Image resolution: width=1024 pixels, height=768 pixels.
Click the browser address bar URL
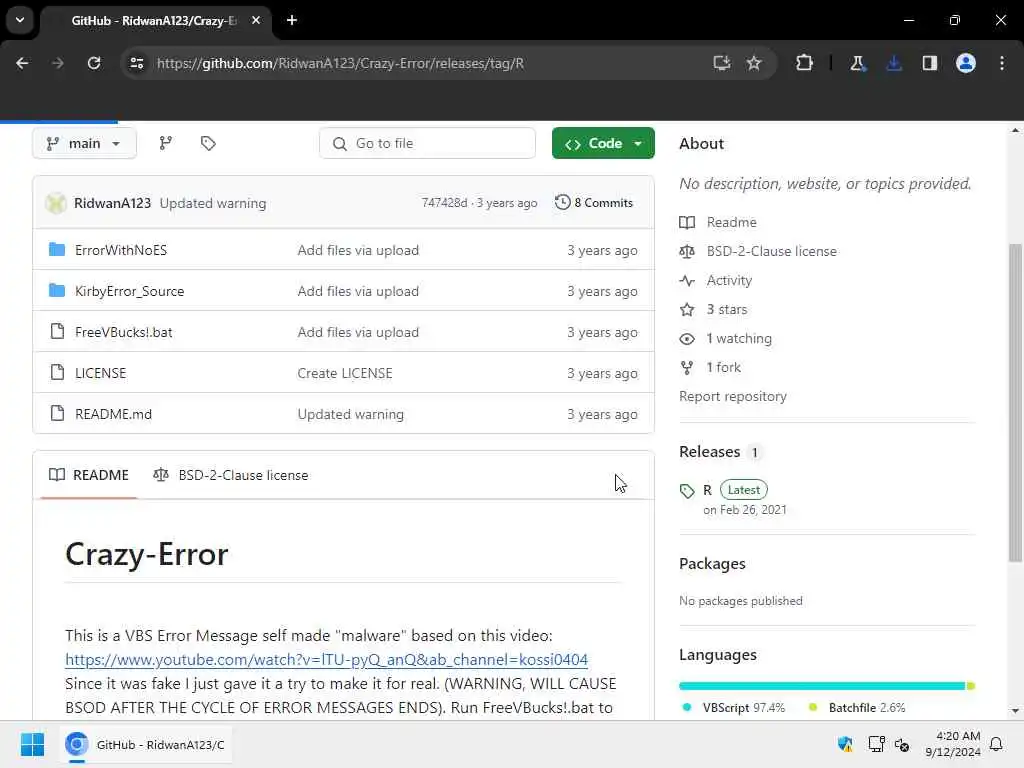click(x=340, y=63)
